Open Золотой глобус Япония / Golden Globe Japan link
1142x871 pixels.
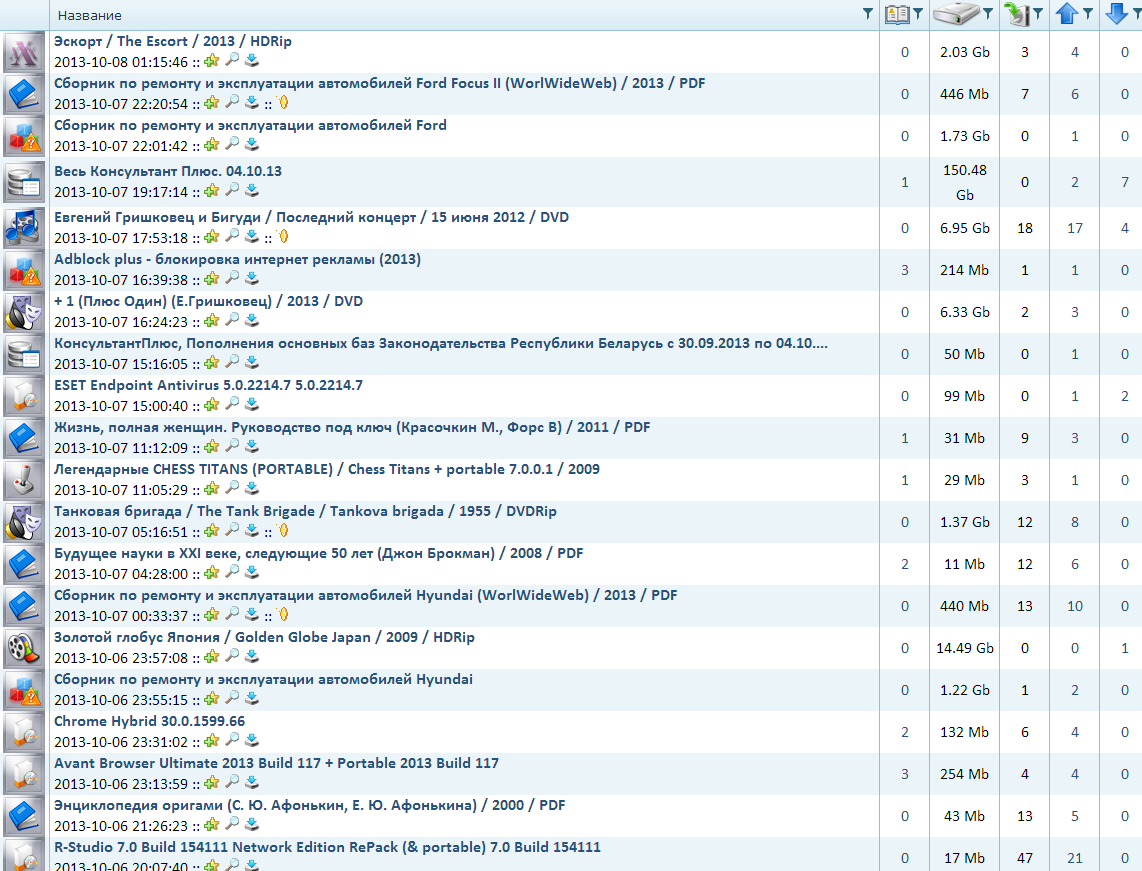[264, 637]
